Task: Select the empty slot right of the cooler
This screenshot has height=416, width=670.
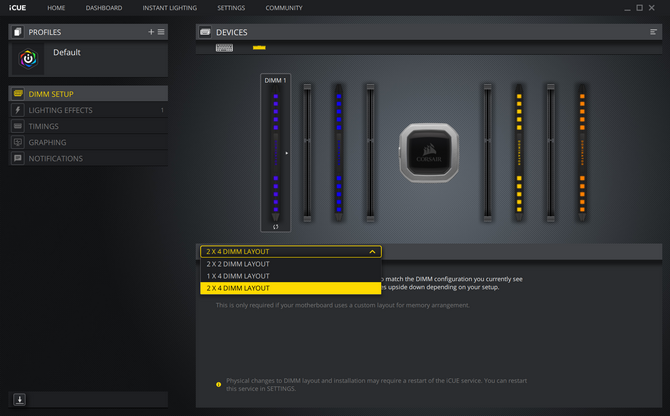Action: click(487, 152)
